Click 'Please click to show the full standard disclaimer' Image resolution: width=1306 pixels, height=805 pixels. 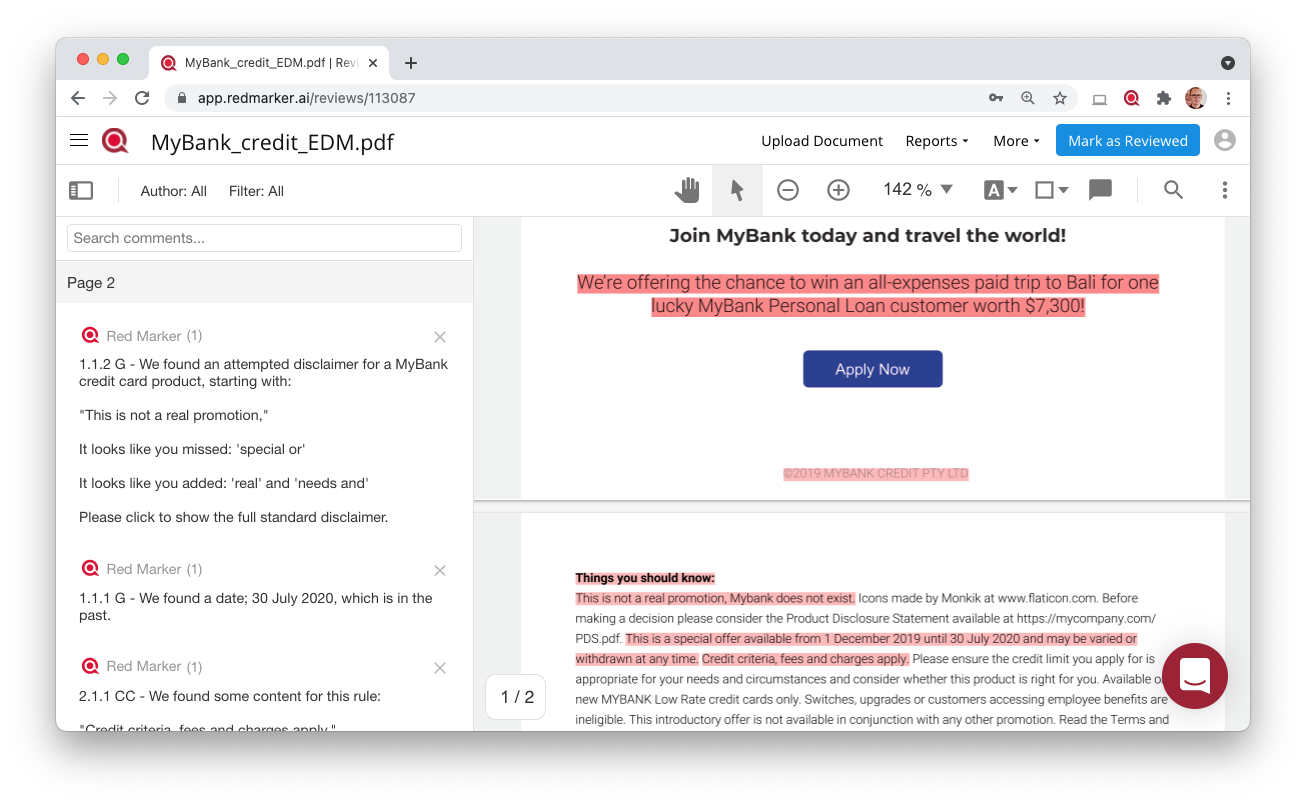pyautogui.click(x=233, y=517)
